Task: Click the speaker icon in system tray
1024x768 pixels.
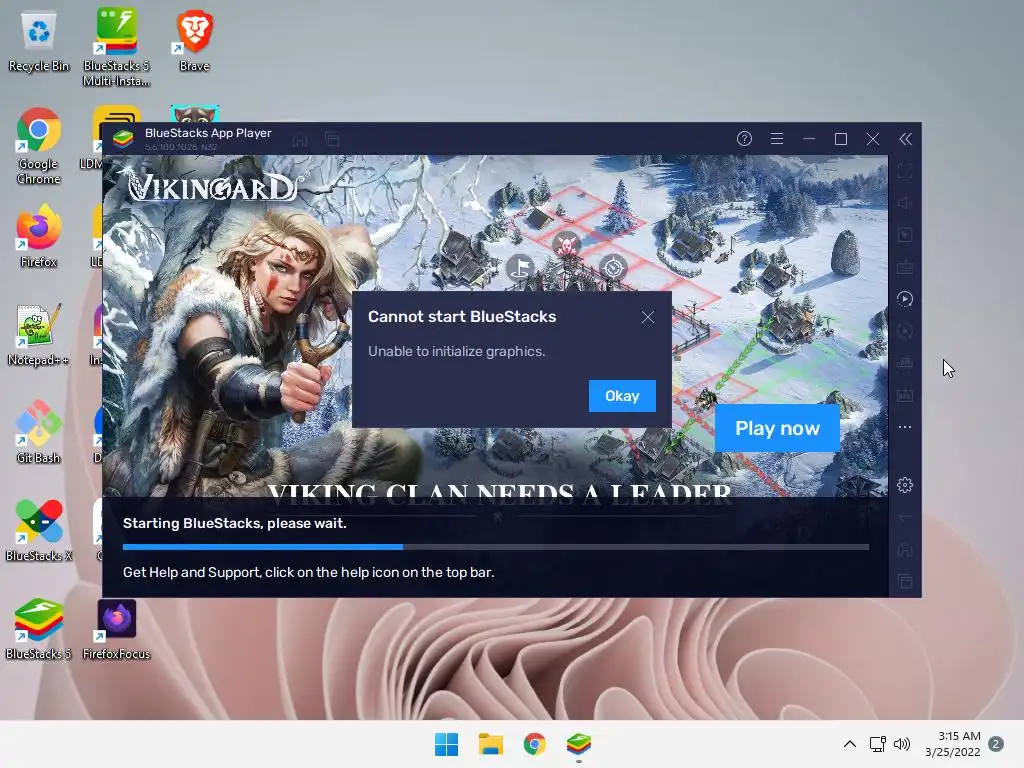Action: (x=902, y=744)
